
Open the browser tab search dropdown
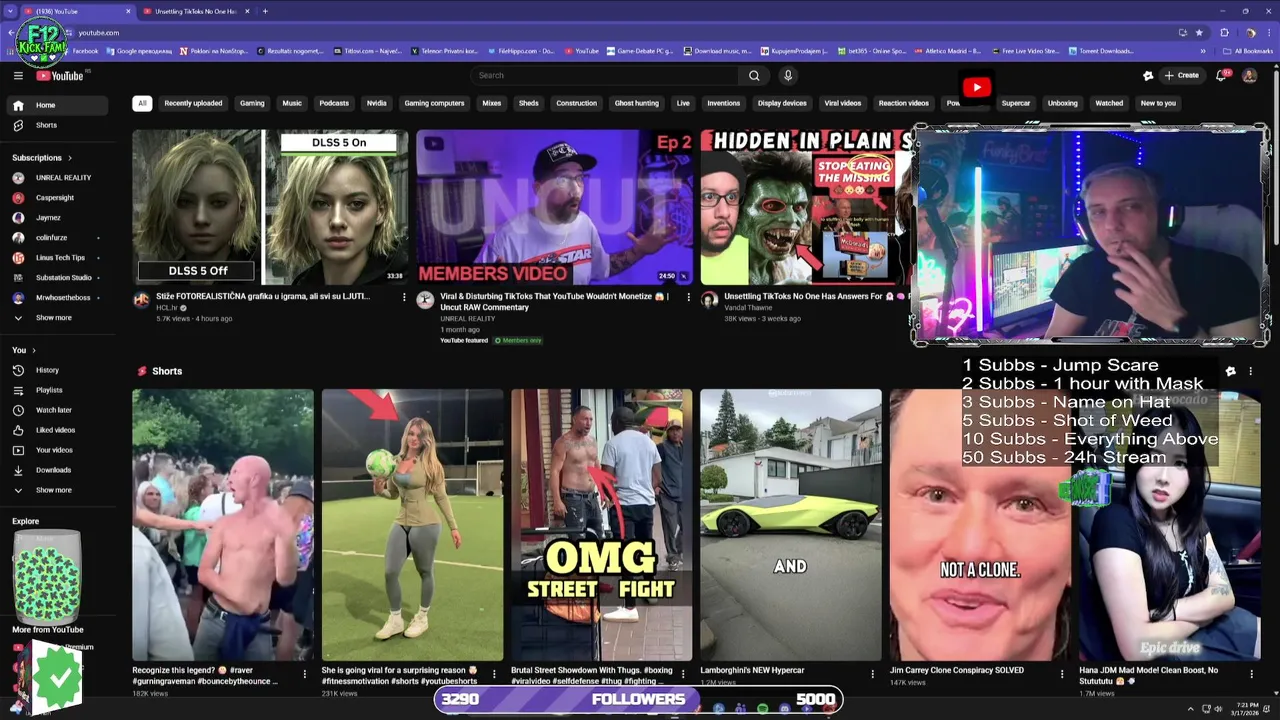coord(10,11)
